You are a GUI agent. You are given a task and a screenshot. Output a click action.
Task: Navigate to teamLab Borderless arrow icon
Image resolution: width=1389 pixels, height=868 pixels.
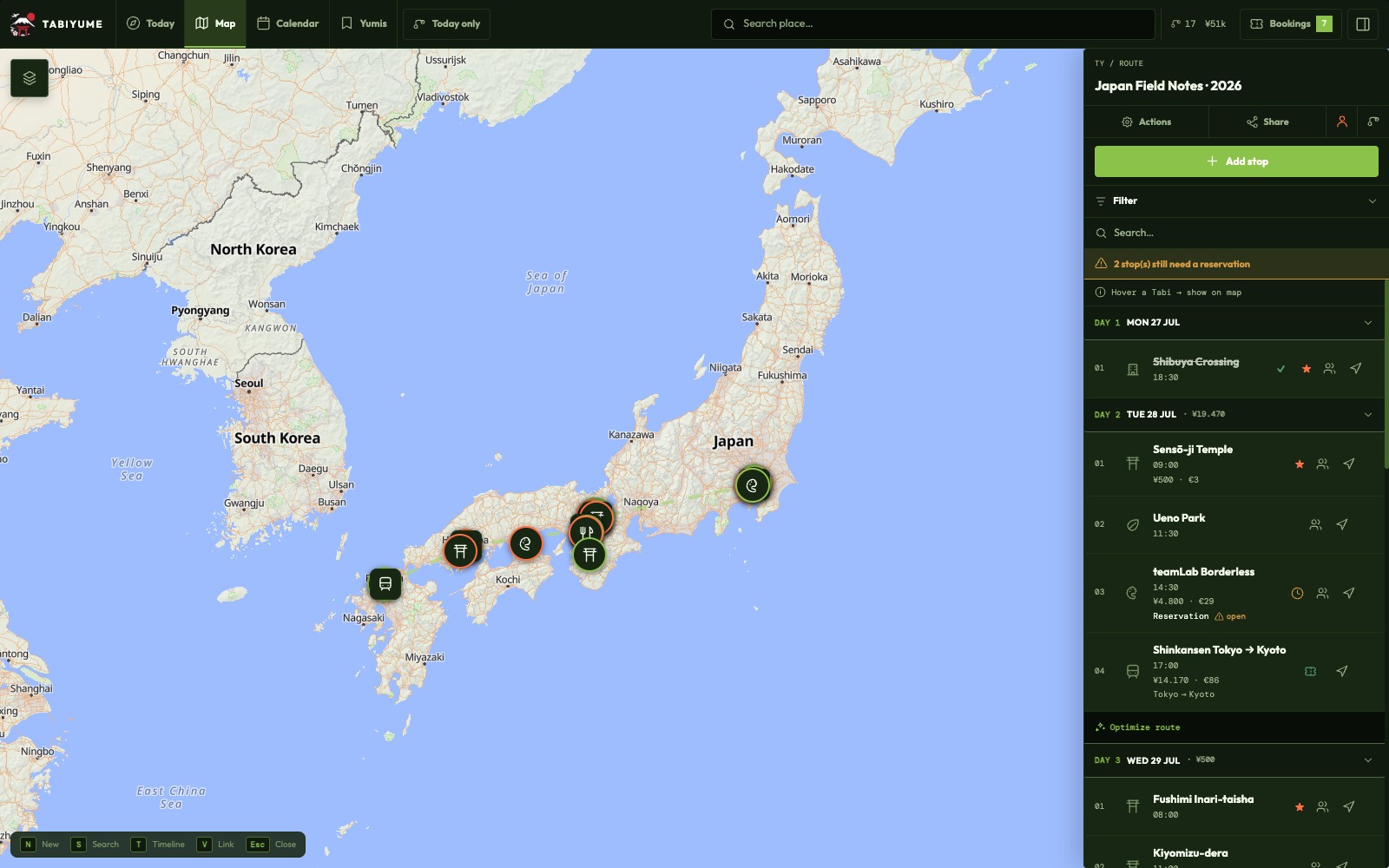[1348, 594]
